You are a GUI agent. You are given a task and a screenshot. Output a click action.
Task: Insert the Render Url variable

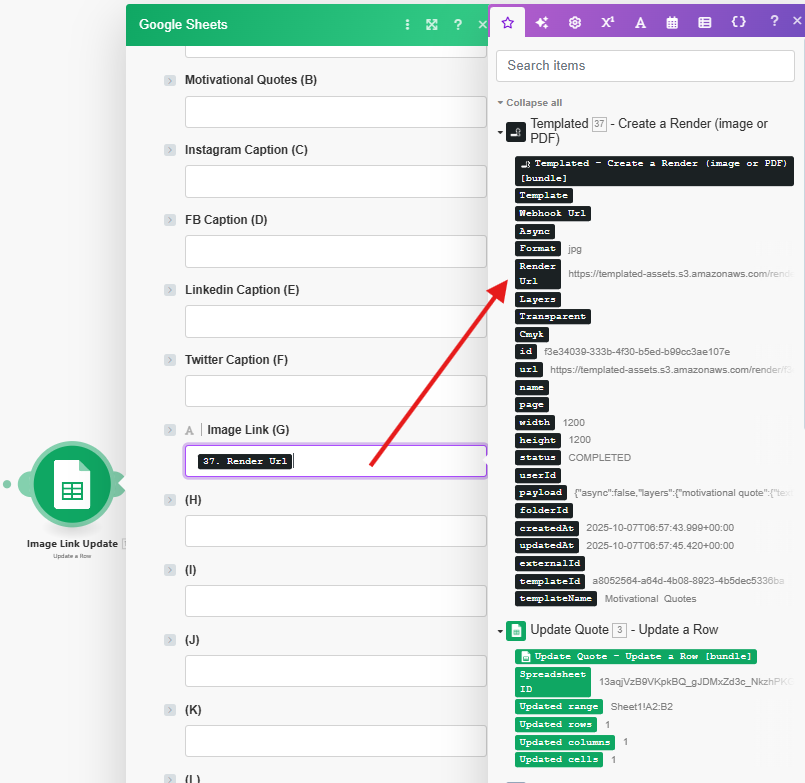pos(538,274)
